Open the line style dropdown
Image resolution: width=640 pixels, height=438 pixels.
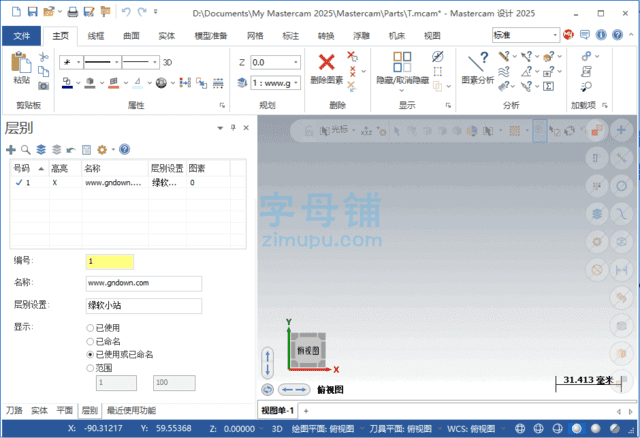(x=116, y=62)
